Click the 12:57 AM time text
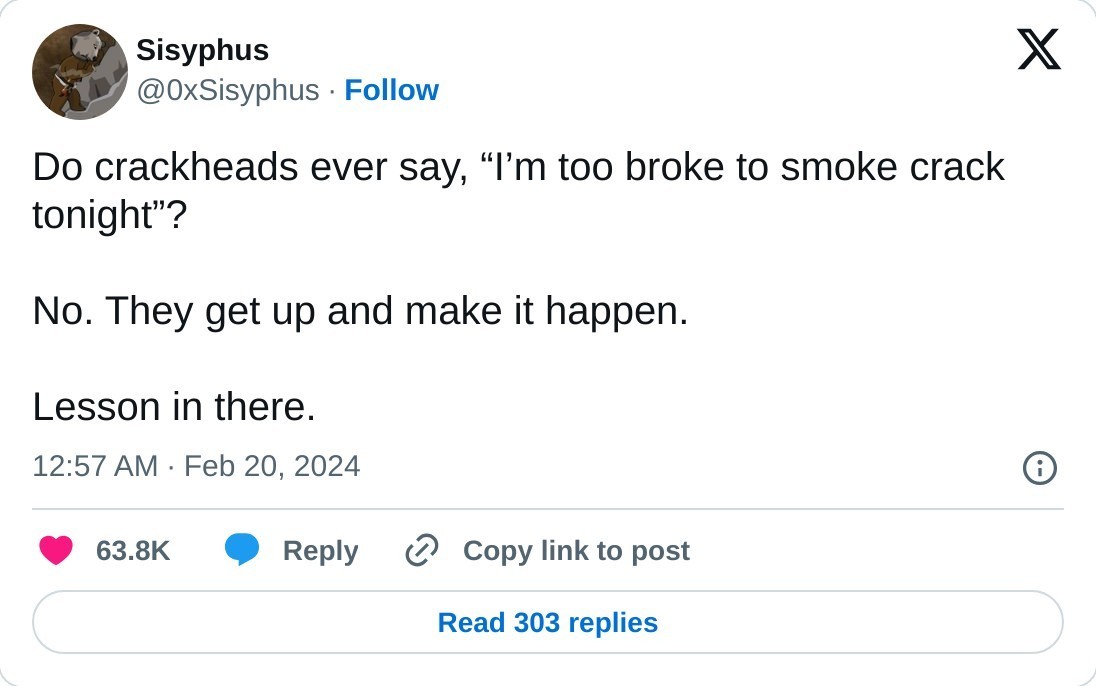The image size is (1096, 686). 95,466
